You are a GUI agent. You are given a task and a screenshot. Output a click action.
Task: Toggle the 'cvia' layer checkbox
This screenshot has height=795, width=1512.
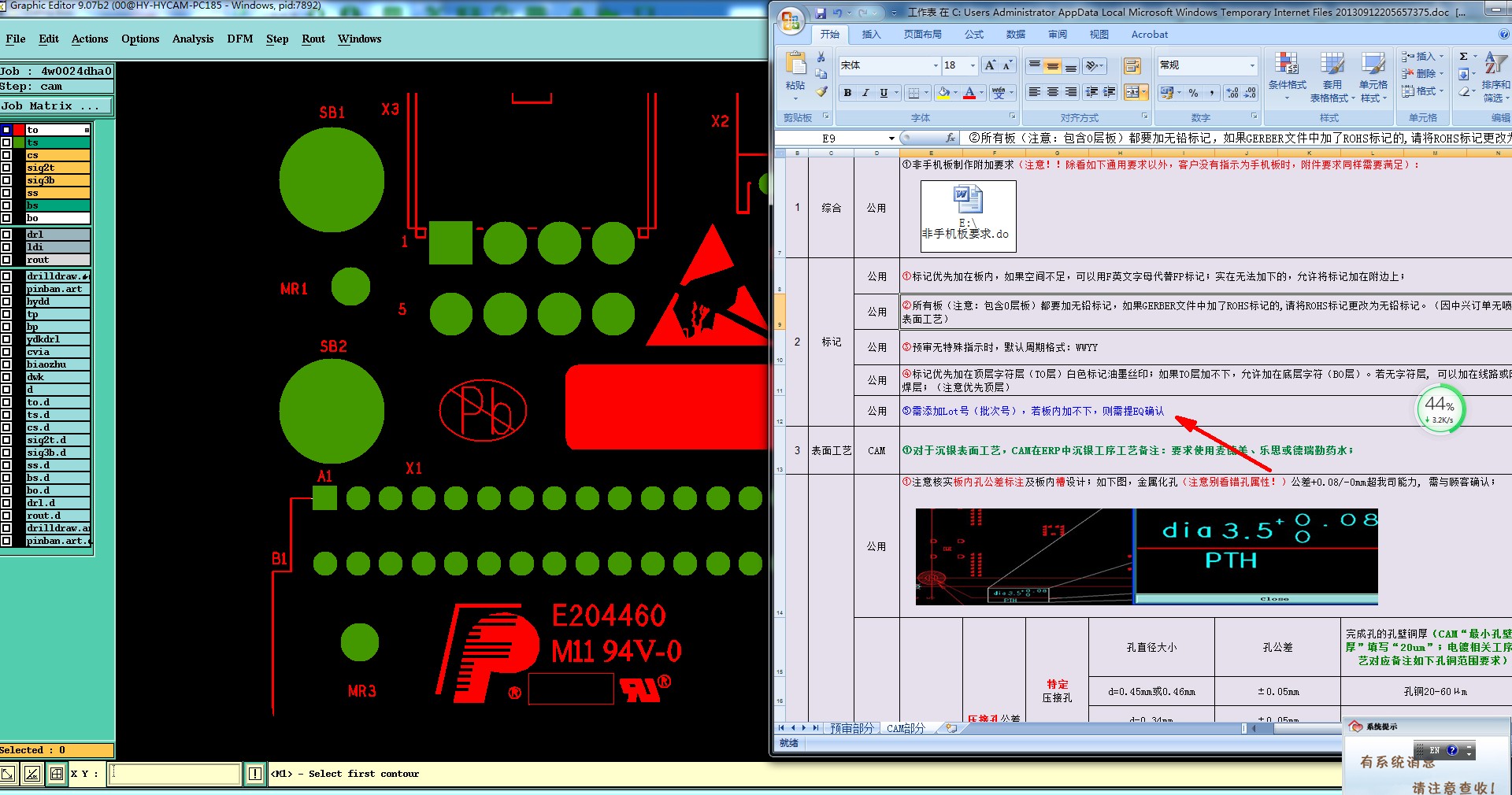(6, 352)
